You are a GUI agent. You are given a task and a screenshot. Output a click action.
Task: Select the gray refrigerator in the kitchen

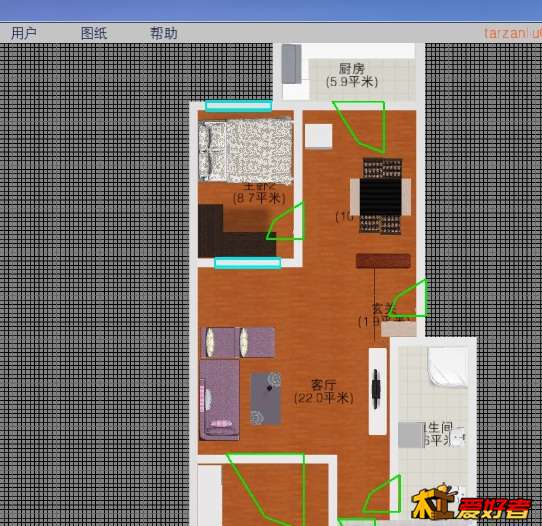[x=291, y=64]
